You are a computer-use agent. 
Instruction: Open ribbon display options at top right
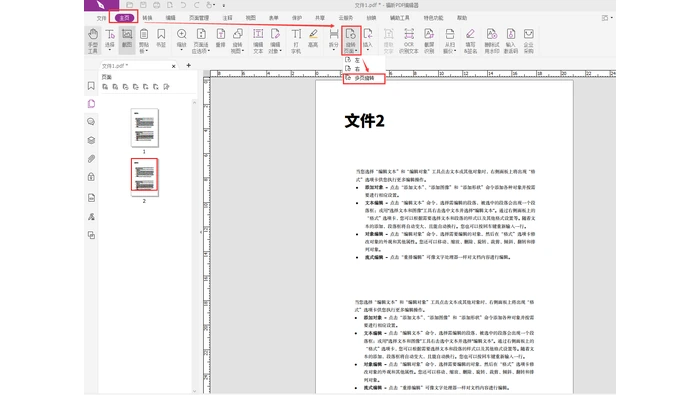tap(607, 18)
